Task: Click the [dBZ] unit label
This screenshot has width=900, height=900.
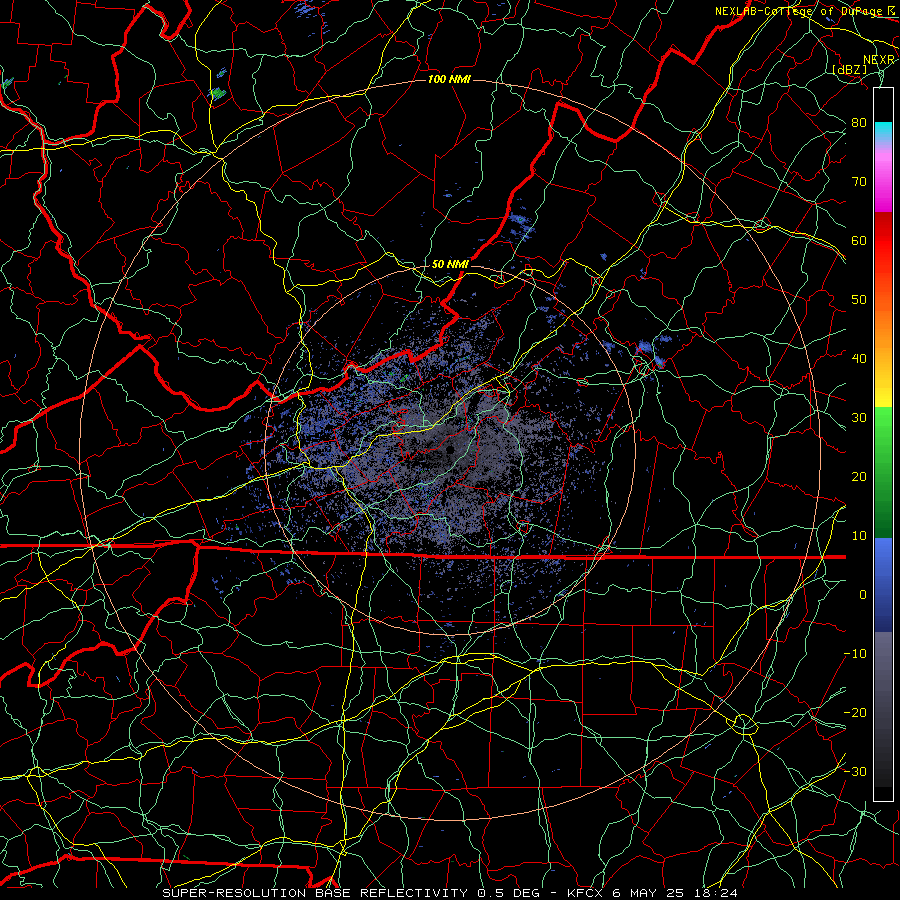Action: coord(849,69)
